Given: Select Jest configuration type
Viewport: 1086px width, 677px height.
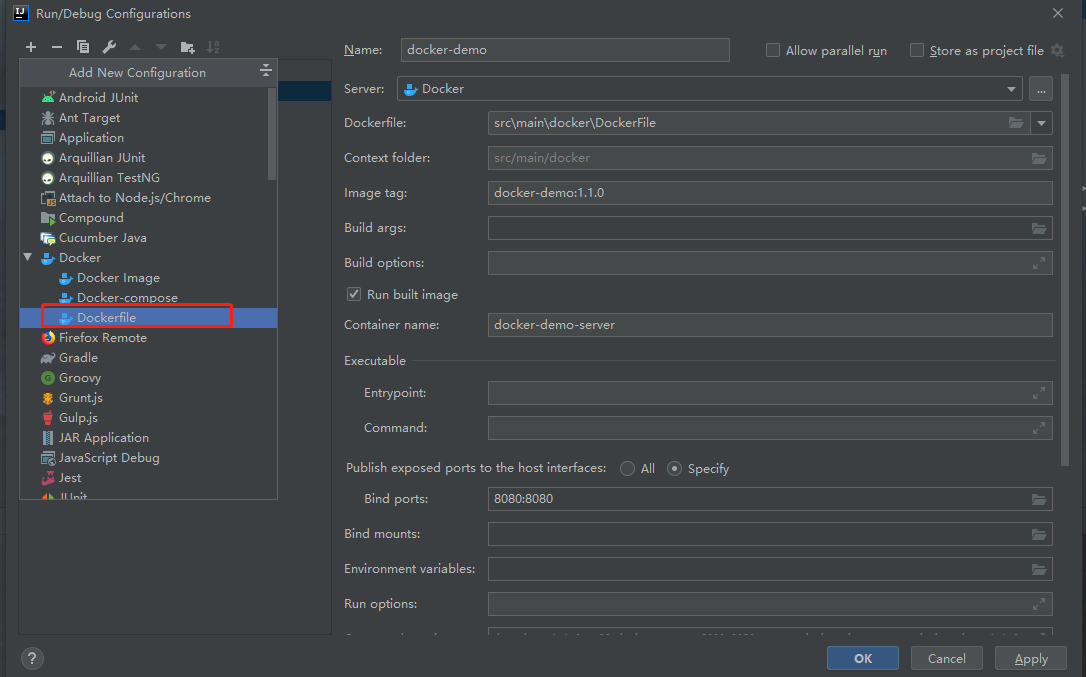Looking at the screenshot, I should click(x=62, y=478).
